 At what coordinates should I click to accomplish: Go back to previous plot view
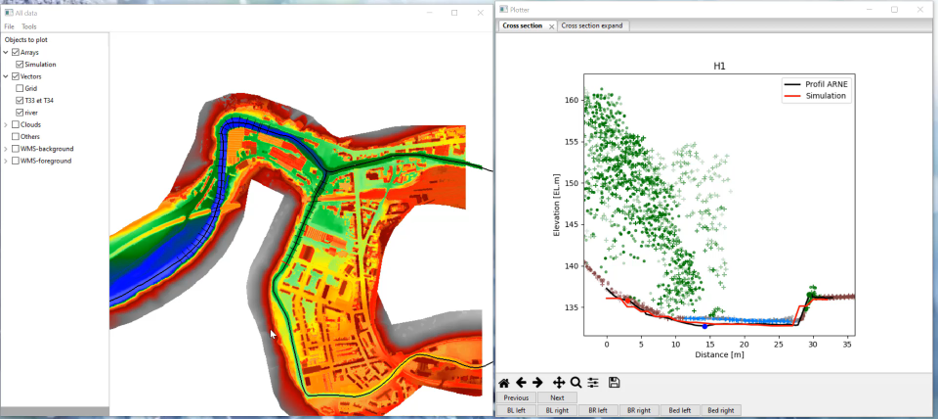click(x=521, y=382)
